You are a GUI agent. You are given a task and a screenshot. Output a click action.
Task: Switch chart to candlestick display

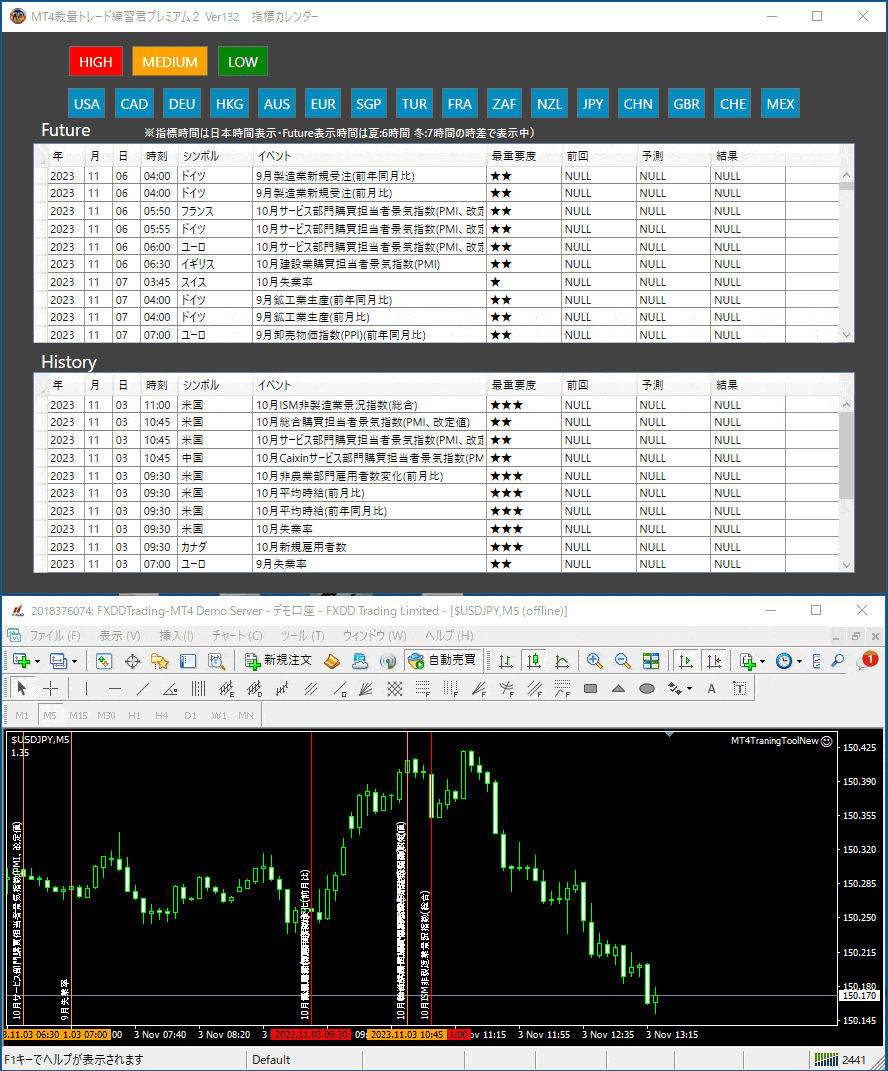click(x=534, y=661)
